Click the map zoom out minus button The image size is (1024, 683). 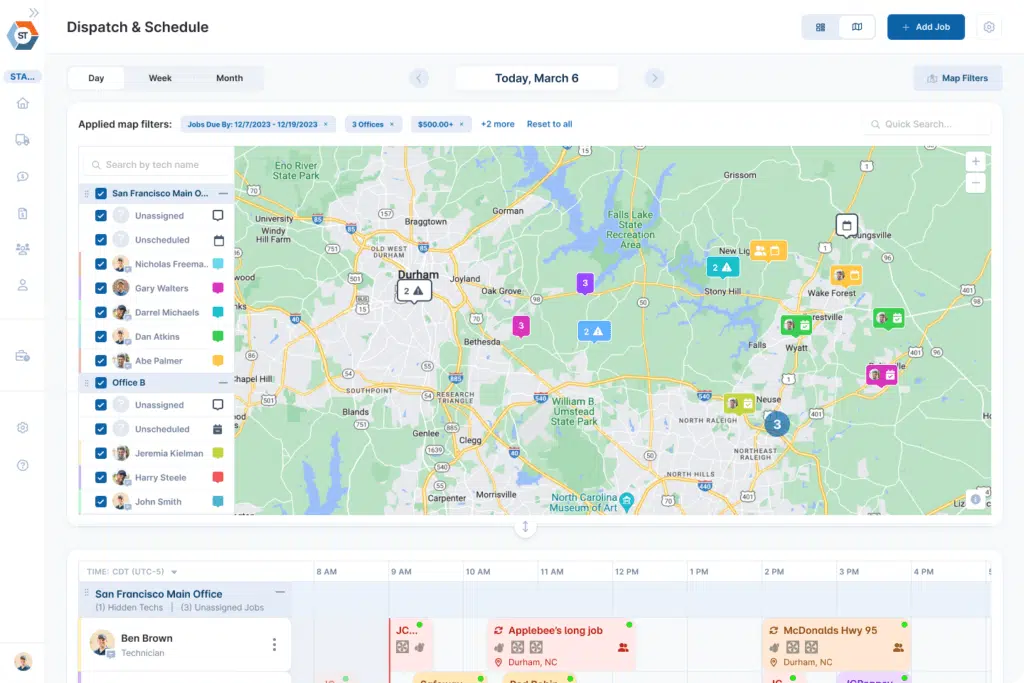976,183
